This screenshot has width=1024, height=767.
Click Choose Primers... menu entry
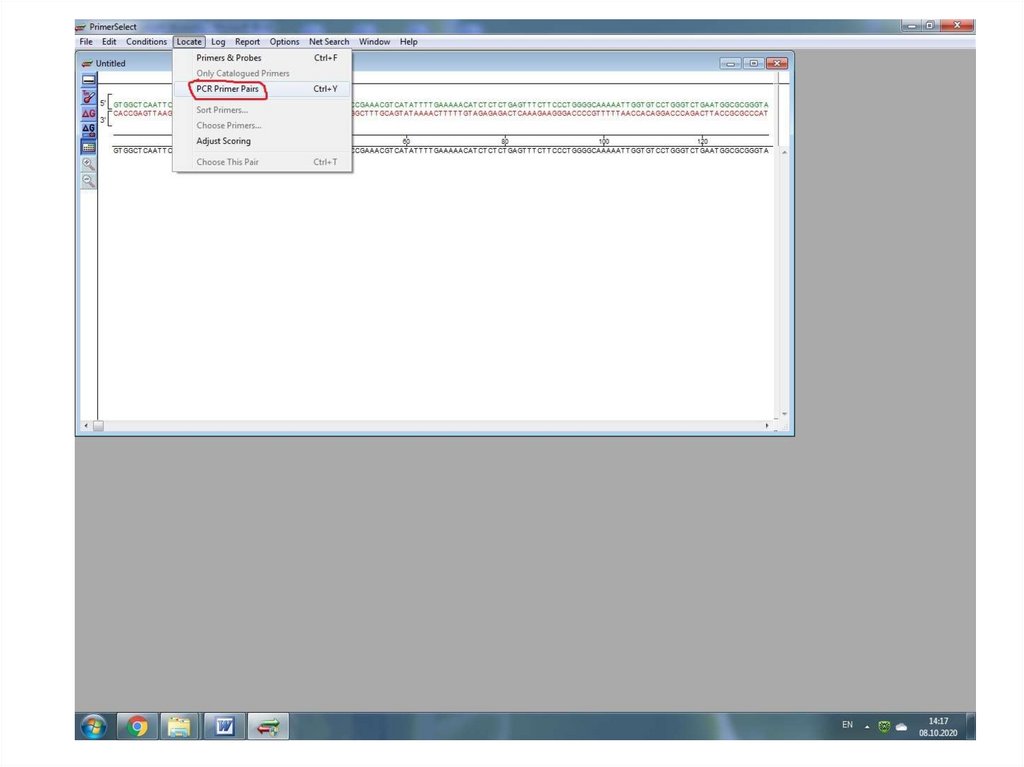tap(263, 125)
